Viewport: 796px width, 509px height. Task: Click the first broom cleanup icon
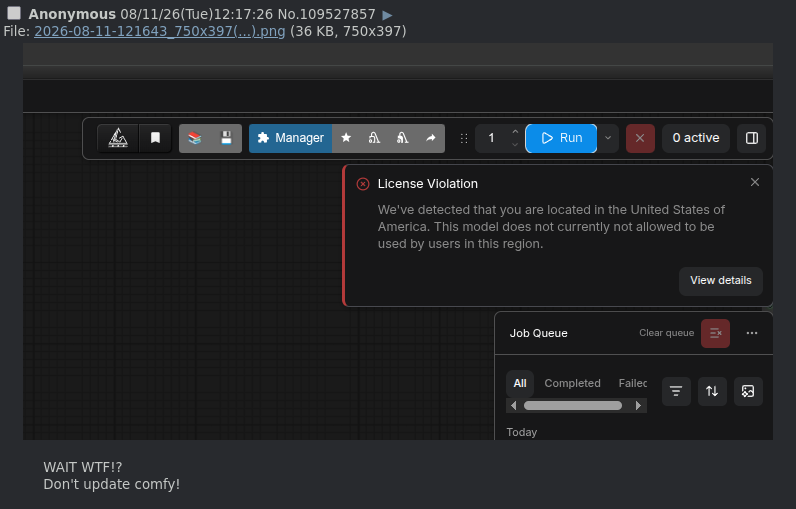[x=374, y=138]
